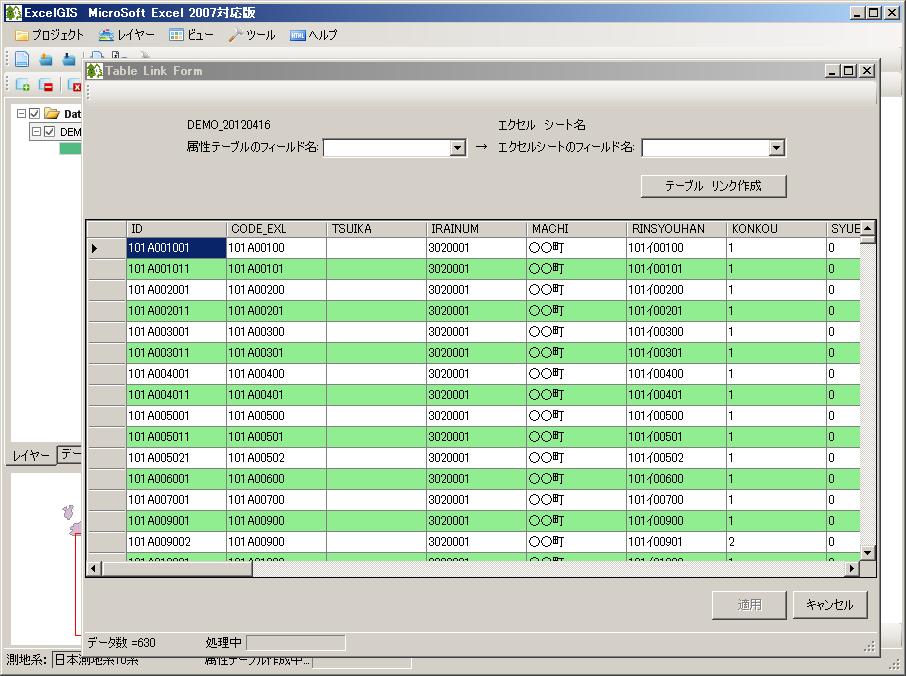
Task: Click the new document toolbar icon
Action: click(21, 59)
